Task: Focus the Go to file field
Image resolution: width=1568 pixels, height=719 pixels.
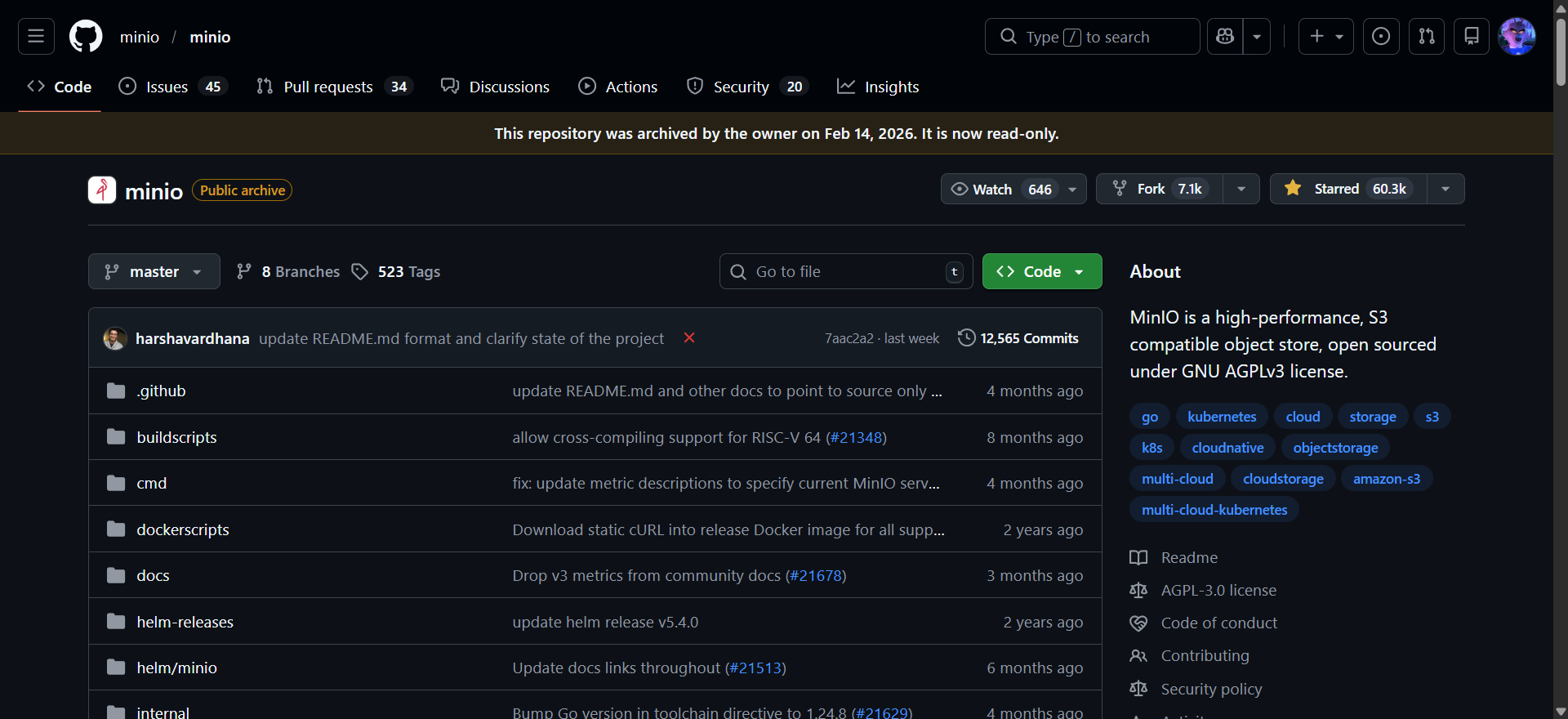Action: pos(846,272)
